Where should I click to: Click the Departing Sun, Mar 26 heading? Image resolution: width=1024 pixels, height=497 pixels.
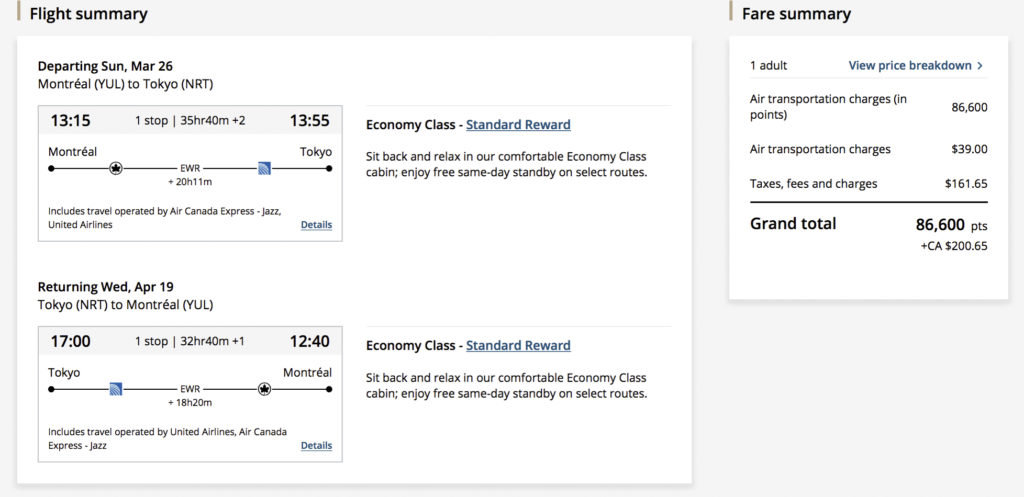(105, 66)
